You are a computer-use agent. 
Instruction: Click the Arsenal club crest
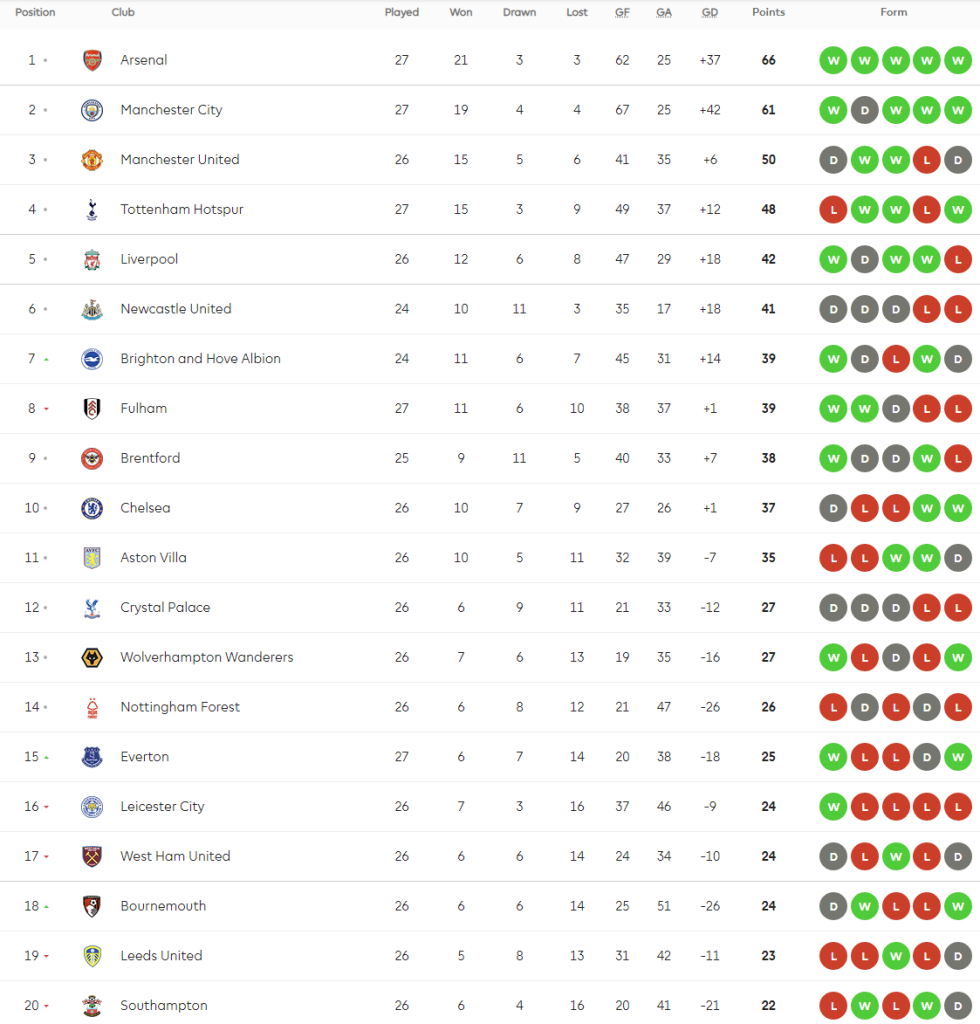[x=92, y=60]
